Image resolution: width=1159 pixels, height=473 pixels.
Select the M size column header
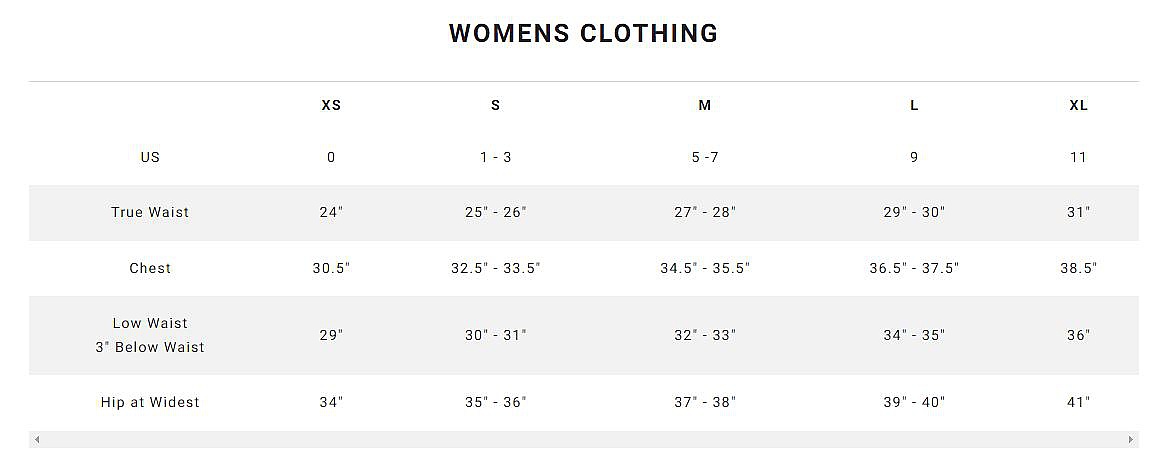point(705,105)
